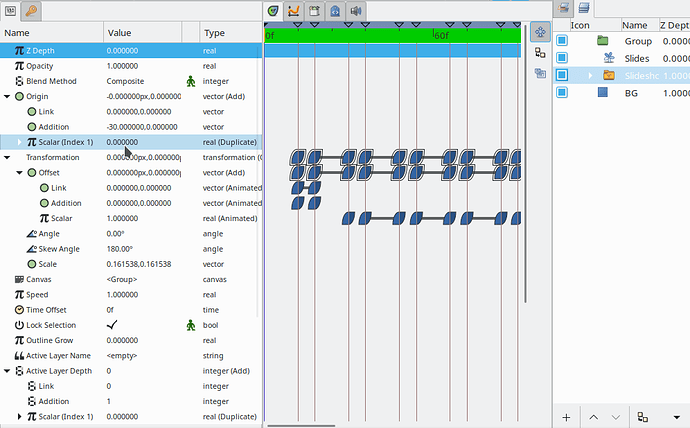The image size is (690, 428).
Task: Select the top timeline side tool icon
Action: [539, 33]
